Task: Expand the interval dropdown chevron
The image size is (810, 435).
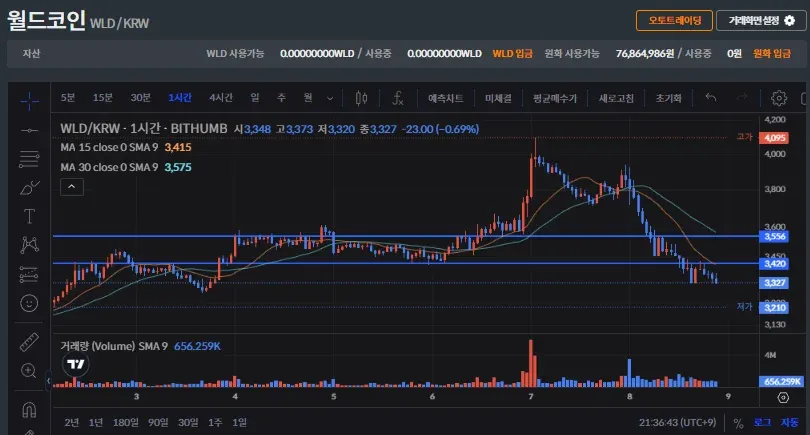Action: (330, 98)
